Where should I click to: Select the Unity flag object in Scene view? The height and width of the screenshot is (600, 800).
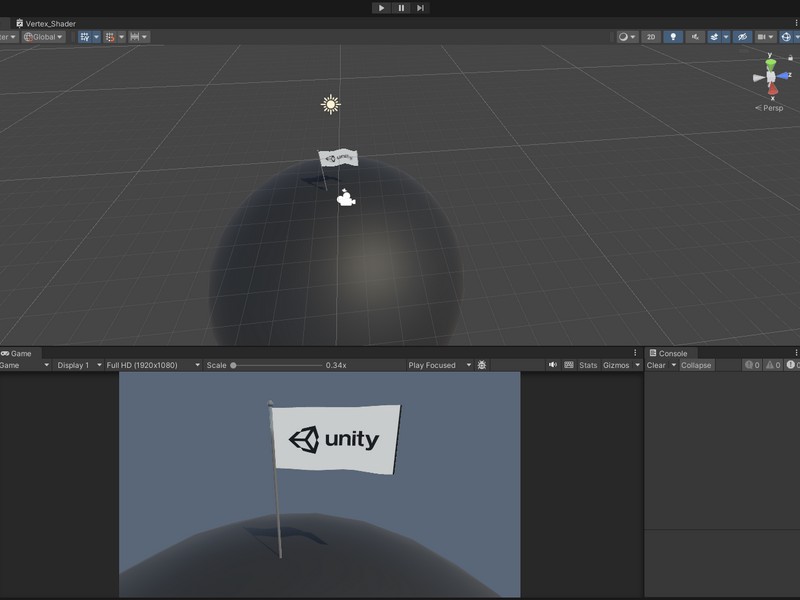pos(338,158)
